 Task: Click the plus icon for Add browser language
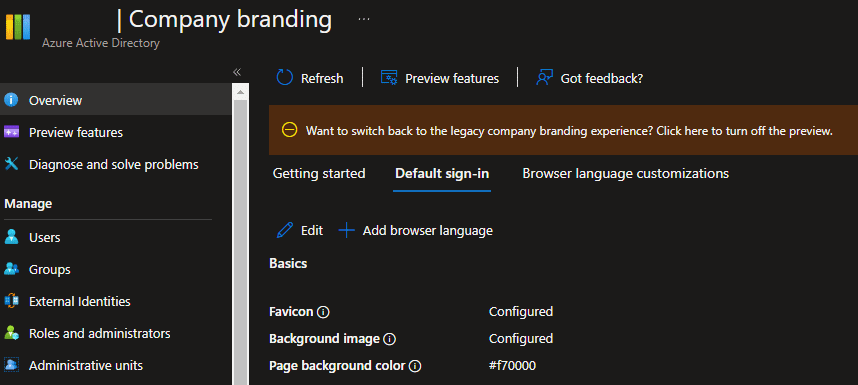pyautogui.click(x=346, y=230)
